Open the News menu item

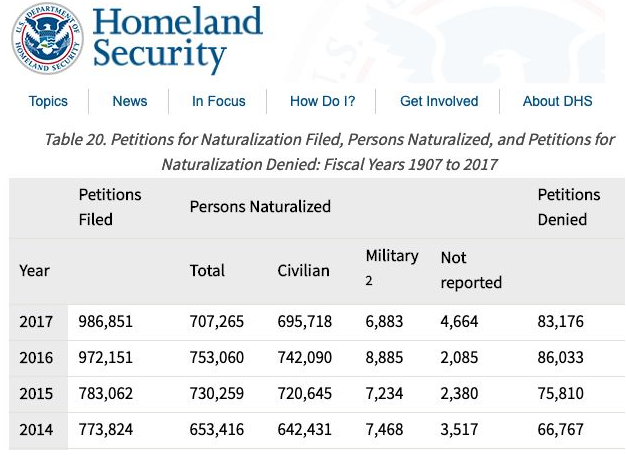pos(130,101)
